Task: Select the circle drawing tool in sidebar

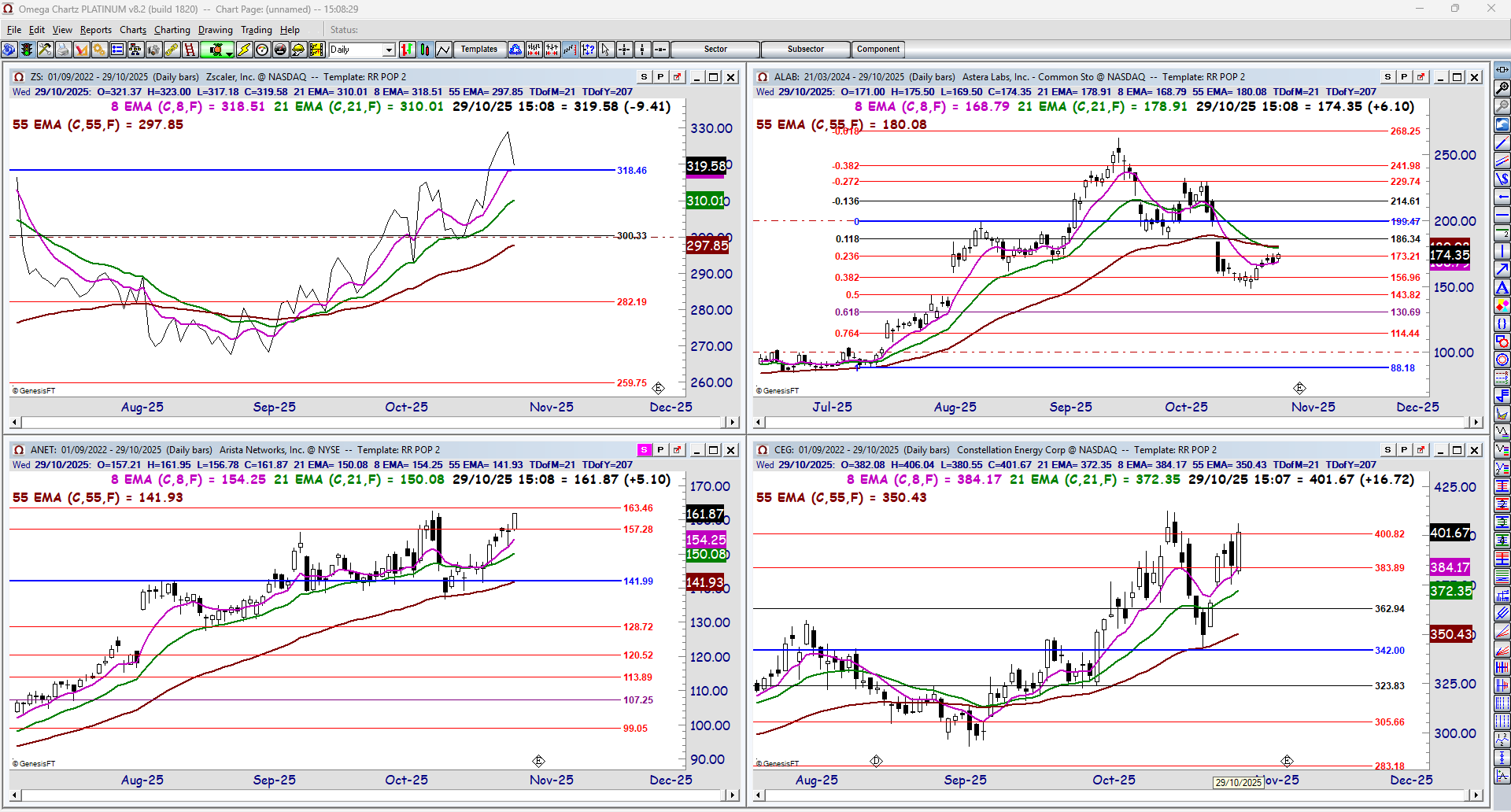Action: 1502,360
